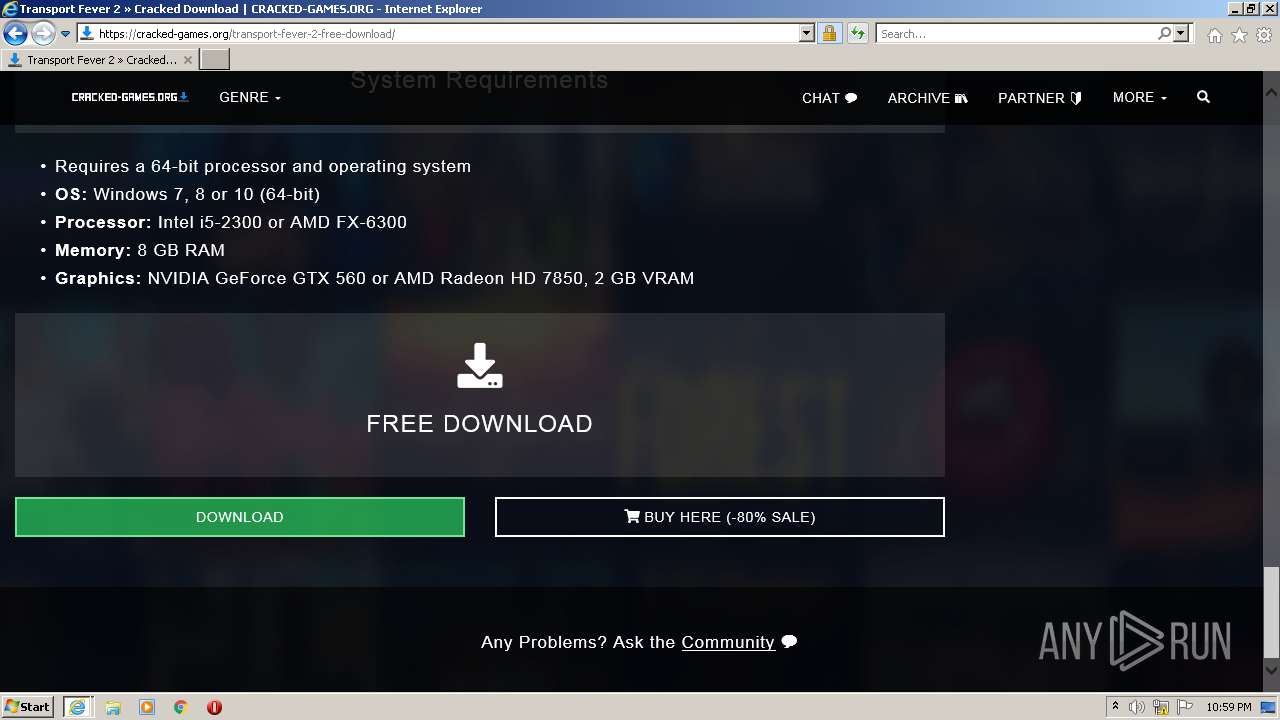The height and width of the screenshot is (720, 1280).
Task: Click the Internet Explorer taskbar icon
Action: (x=77, y=707)
